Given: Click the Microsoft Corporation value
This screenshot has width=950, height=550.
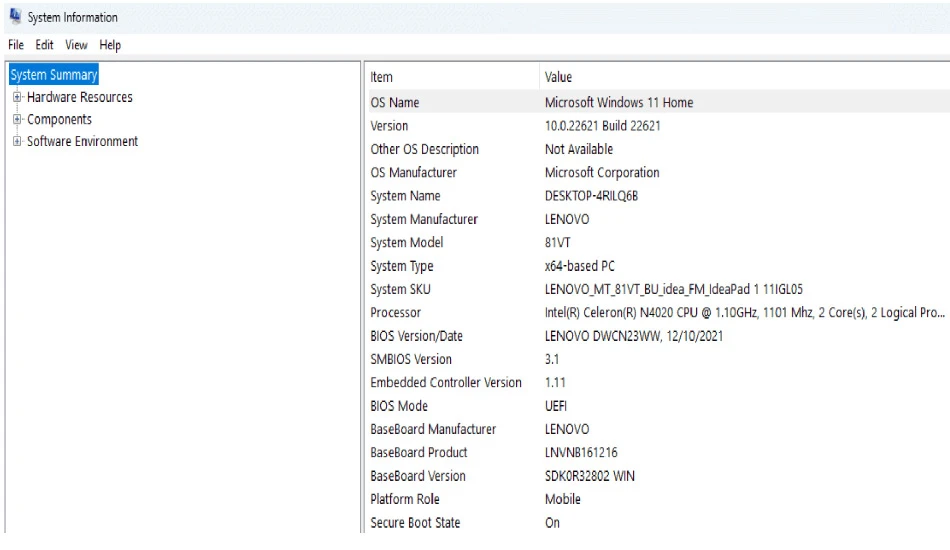Looking at the screenshot, I should tap(602, 173).
